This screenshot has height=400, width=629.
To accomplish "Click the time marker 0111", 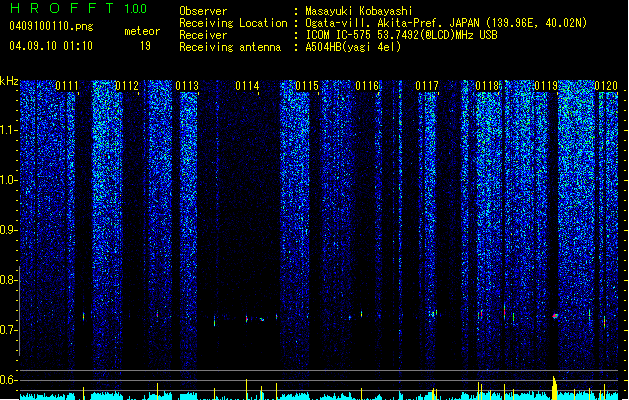I will click(x=67, y=86).
